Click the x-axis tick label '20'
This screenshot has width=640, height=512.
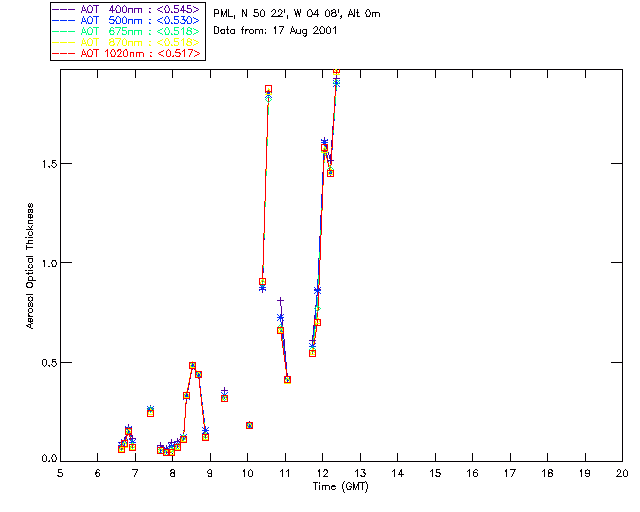click(x=622, y=473)
